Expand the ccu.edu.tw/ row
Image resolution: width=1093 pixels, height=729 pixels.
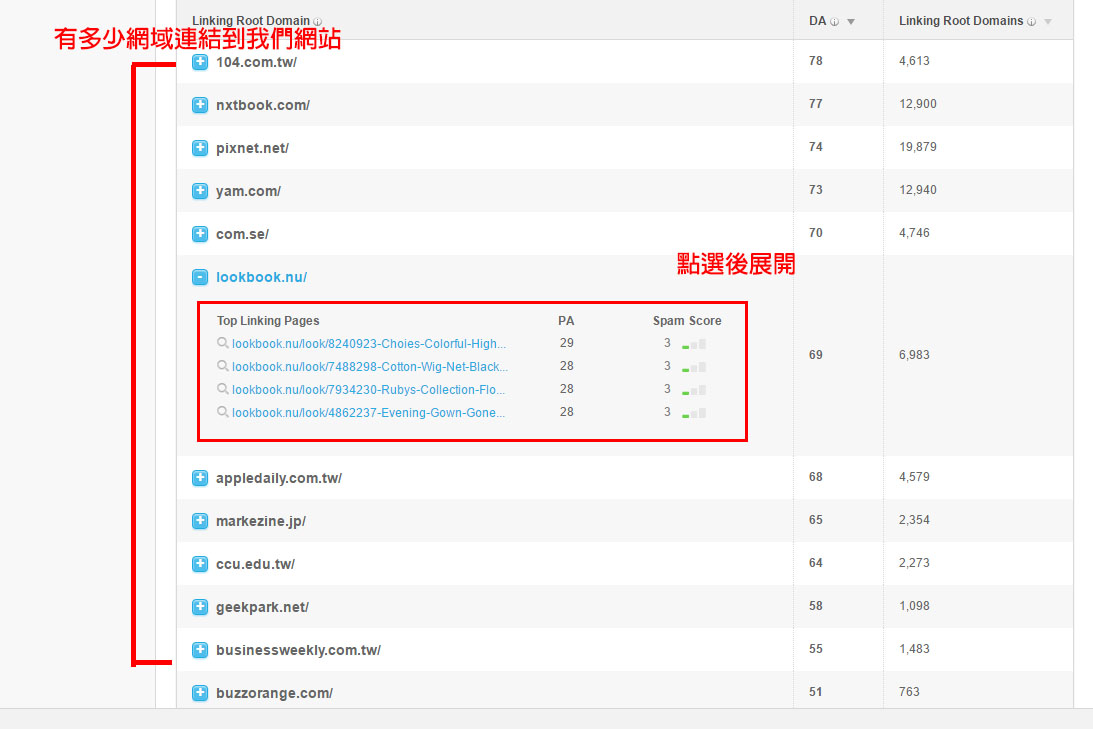point(200,564)
